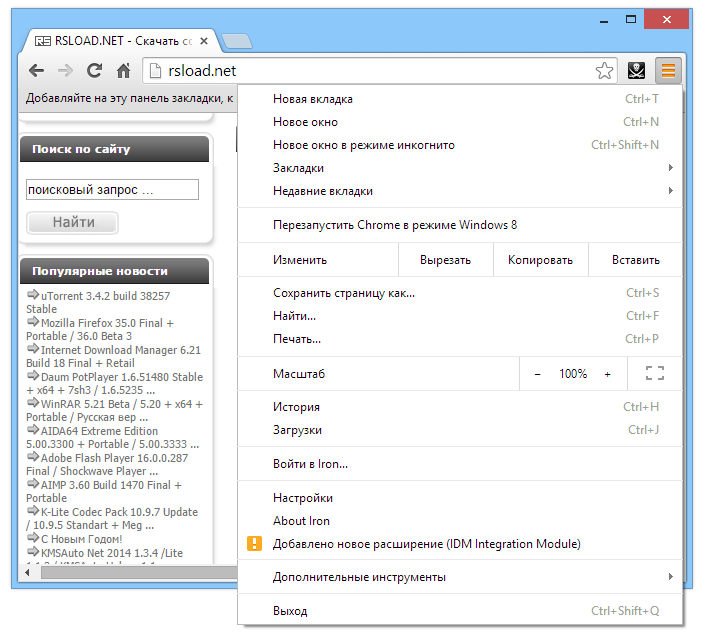This screenshot has height=643, width=707.
Task: Decrease zoom with the minus button
Action: tap(537, 374)
